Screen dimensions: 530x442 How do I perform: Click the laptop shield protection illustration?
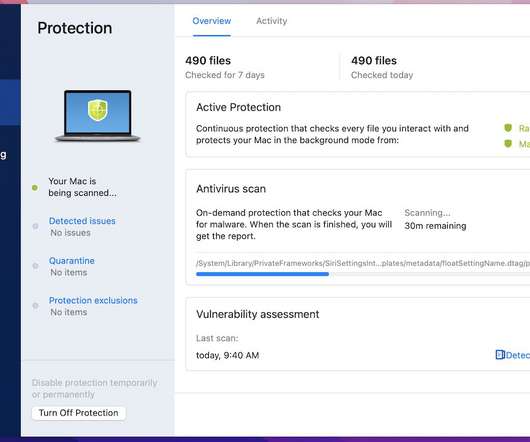coord(98,116)
